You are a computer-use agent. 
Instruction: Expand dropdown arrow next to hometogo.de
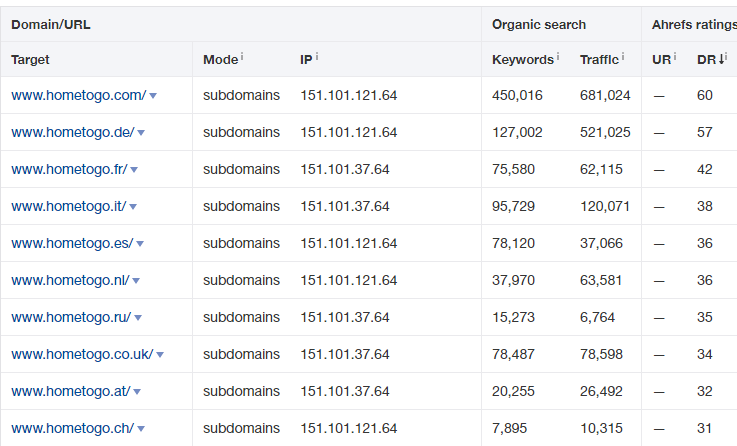[141, 133]
